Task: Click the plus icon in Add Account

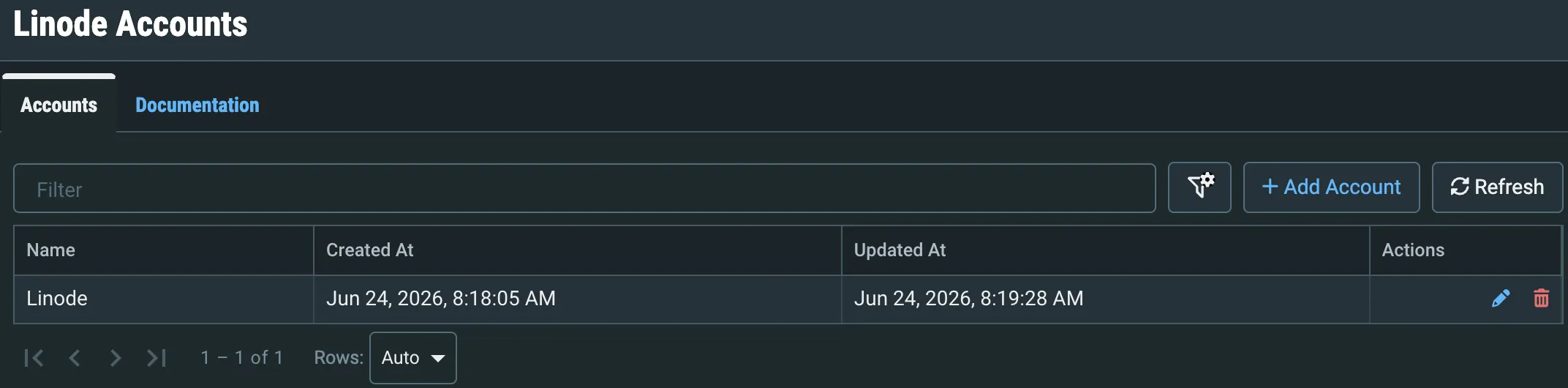Action: (x=1270, y=187)
